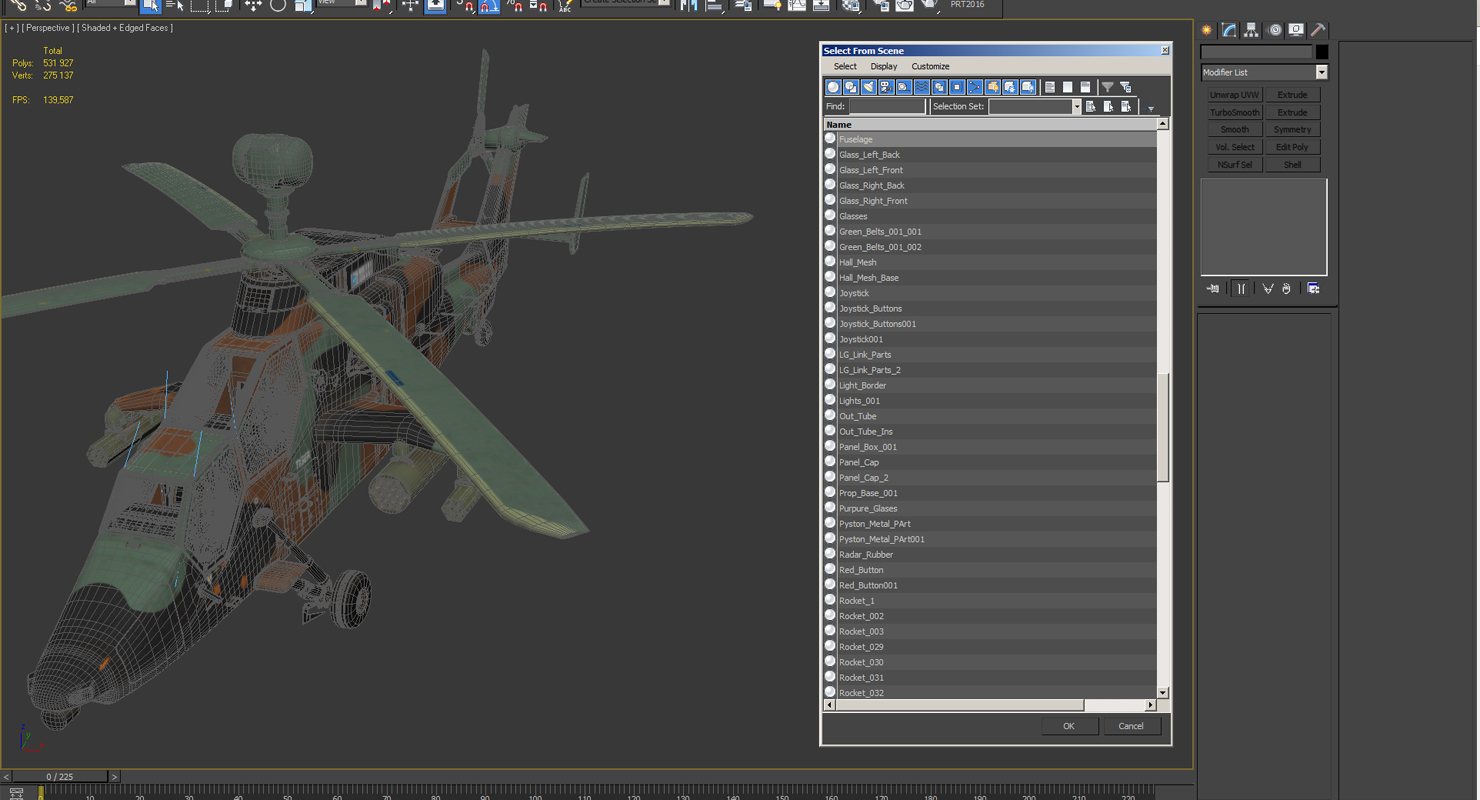Click the Unwrap UVW modifier button
Image resolution: width=1480 pixels, height=800 pixels.
tap(1235, 95)
